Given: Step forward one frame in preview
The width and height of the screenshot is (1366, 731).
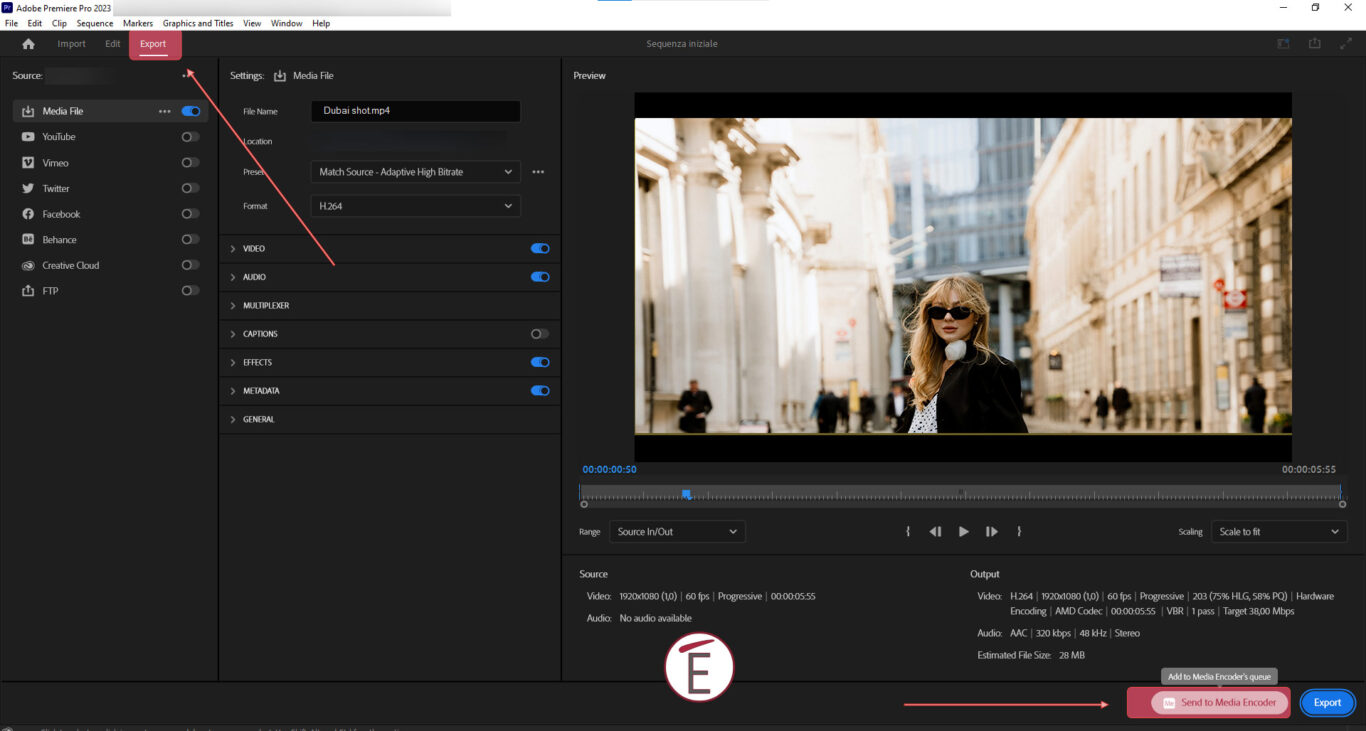Looking at the screenshot, I should pyautogui.click(x=992, y=532).
